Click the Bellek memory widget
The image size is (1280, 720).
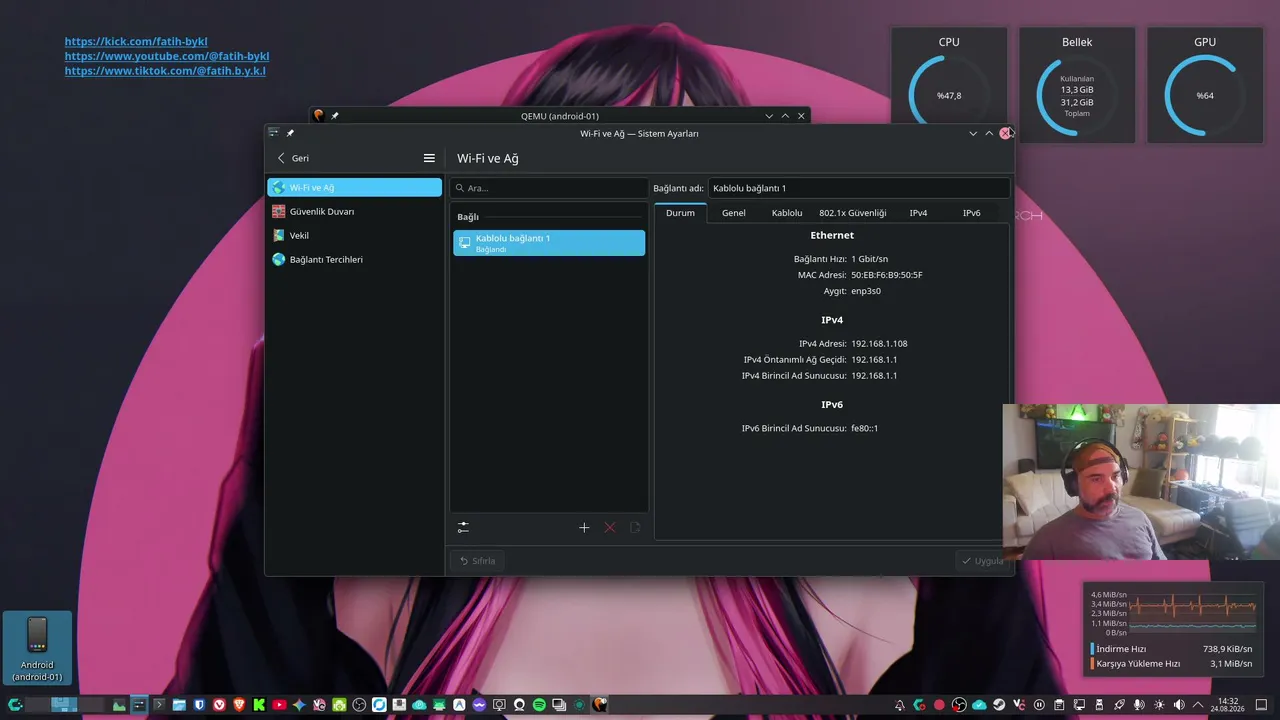pyautogui.click(x=1077, y=85)
